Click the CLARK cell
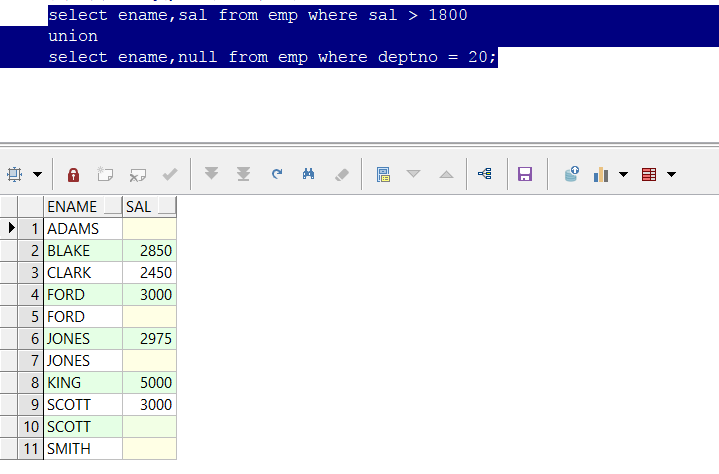Screen dimensions: 719x474 click(83, 272)
